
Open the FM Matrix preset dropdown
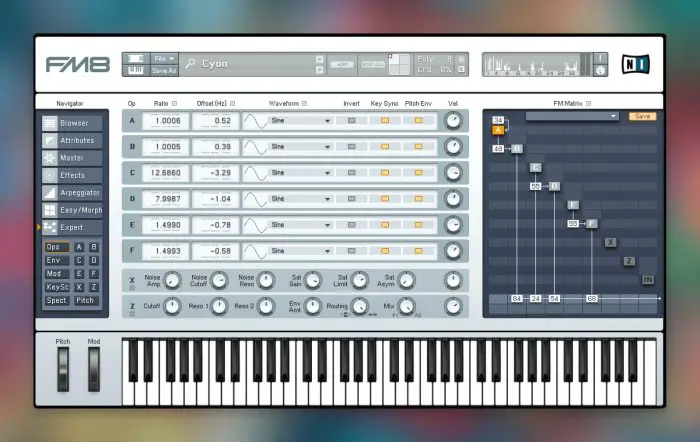572,116
